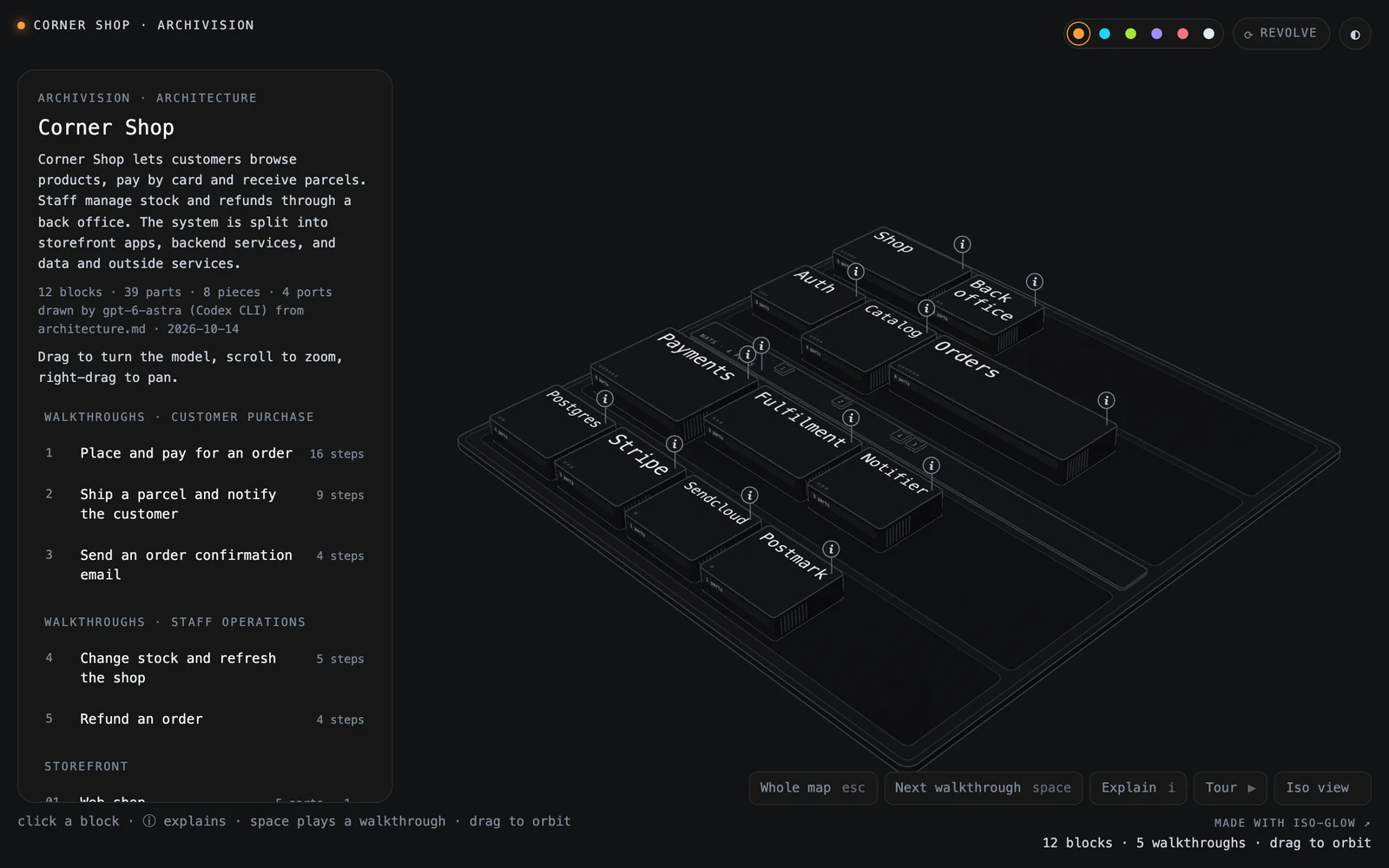1389x868 pixels.
Task: Show info for Postgres block
Action: (x=605, y=398)
